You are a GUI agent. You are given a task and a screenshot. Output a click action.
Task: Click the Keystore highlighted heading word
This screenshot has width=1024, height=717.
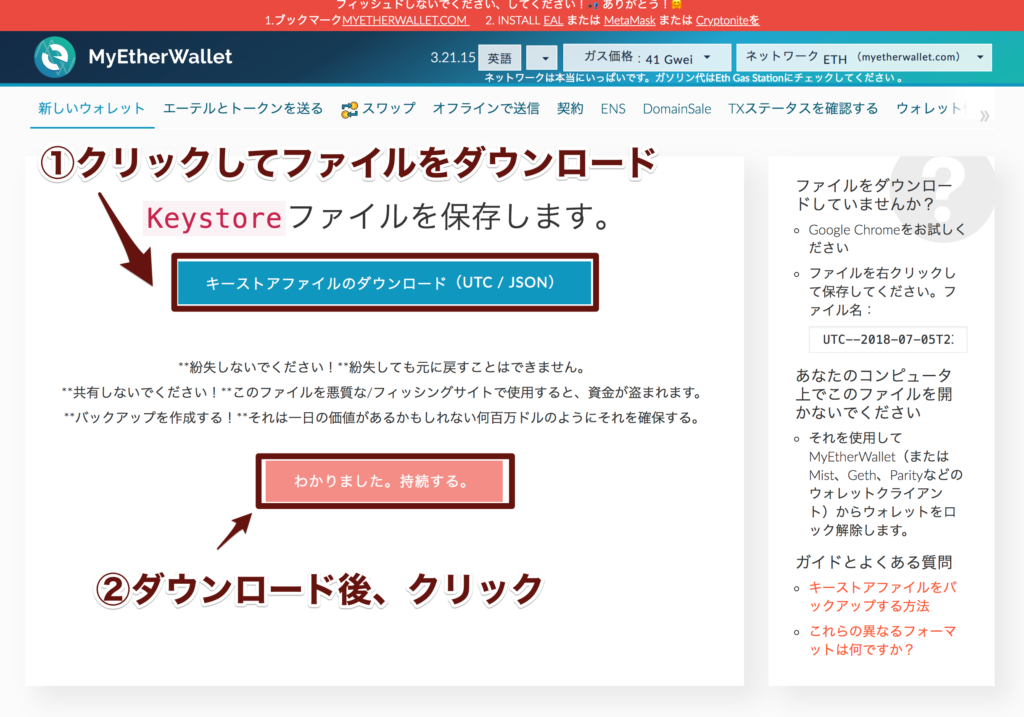[x=214, y=218]
